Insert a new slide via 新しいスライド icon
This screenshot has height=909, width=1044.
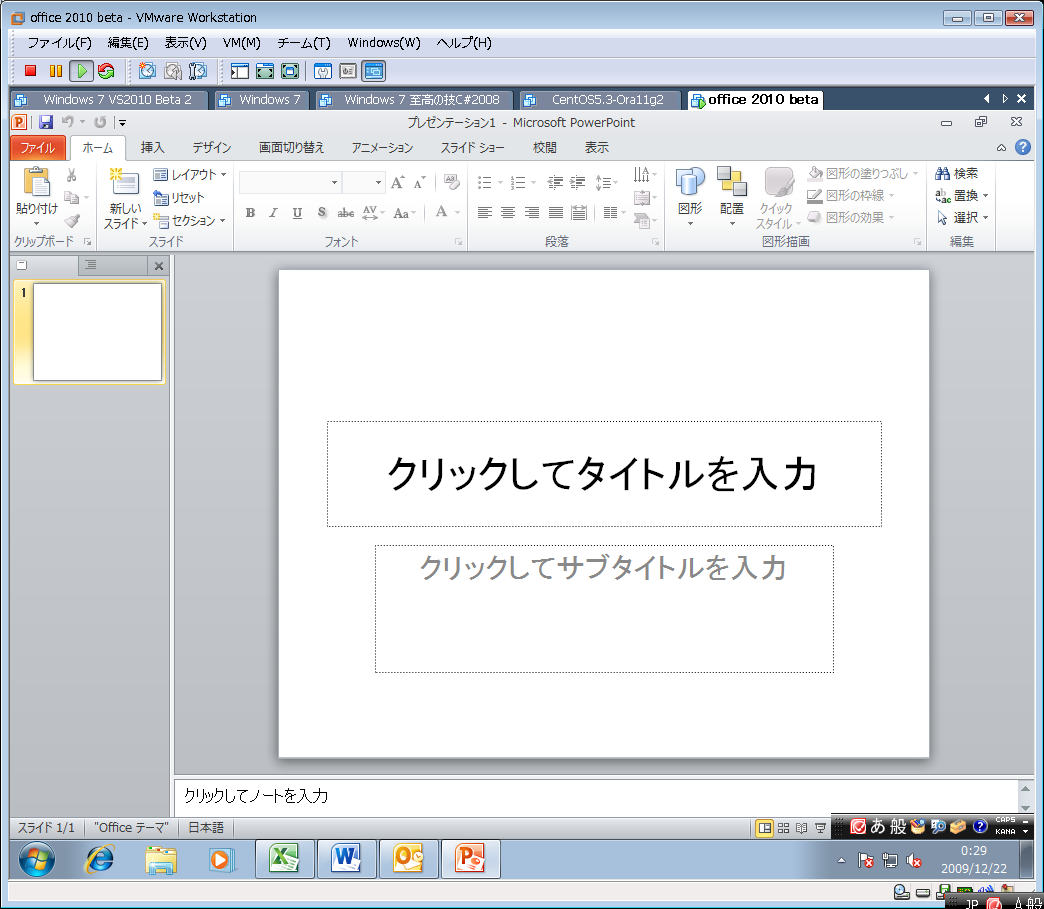125,185
